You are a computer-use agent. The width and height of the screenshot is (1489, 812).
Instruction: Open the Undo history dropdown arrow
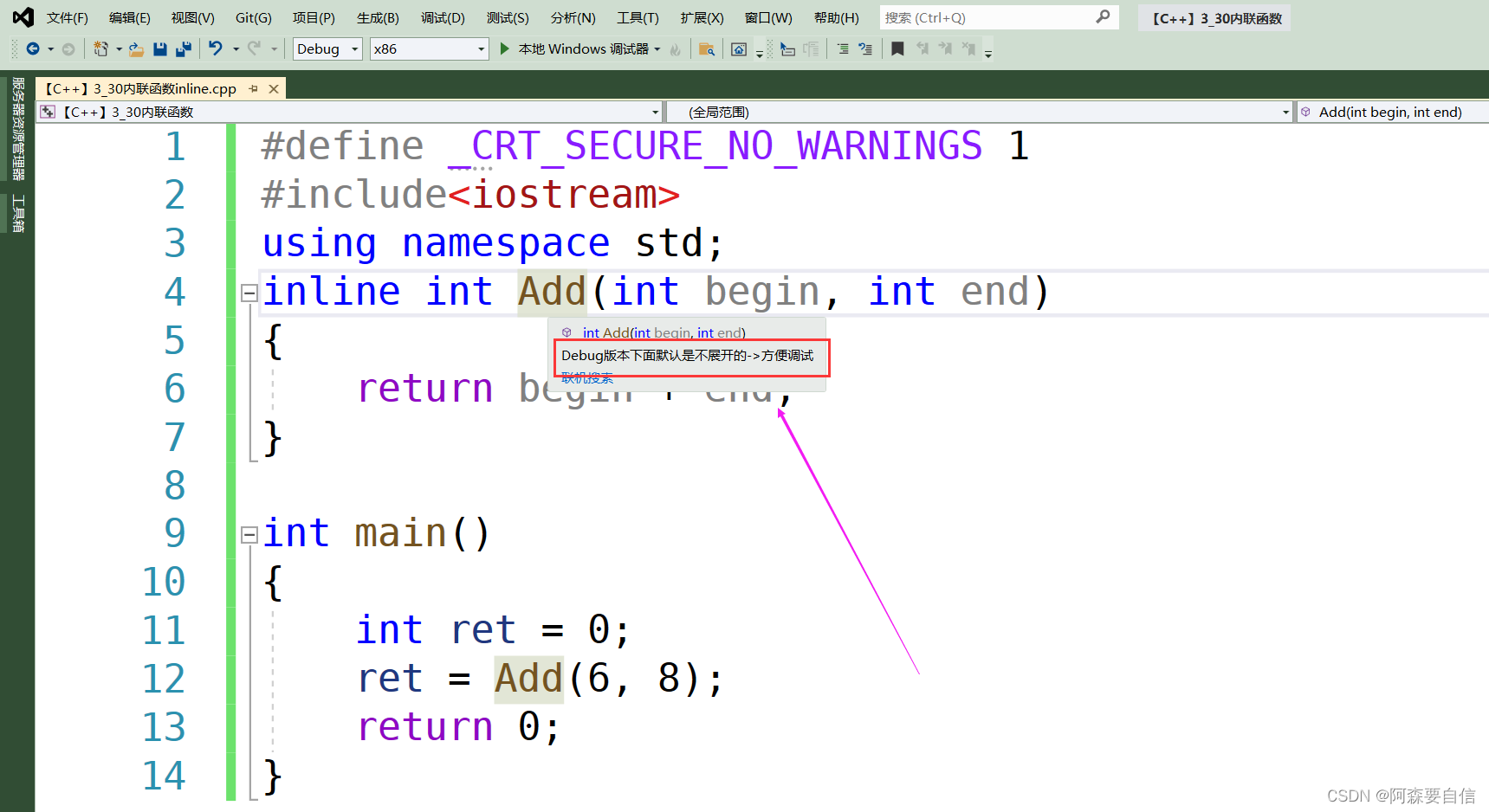point(236,49)
